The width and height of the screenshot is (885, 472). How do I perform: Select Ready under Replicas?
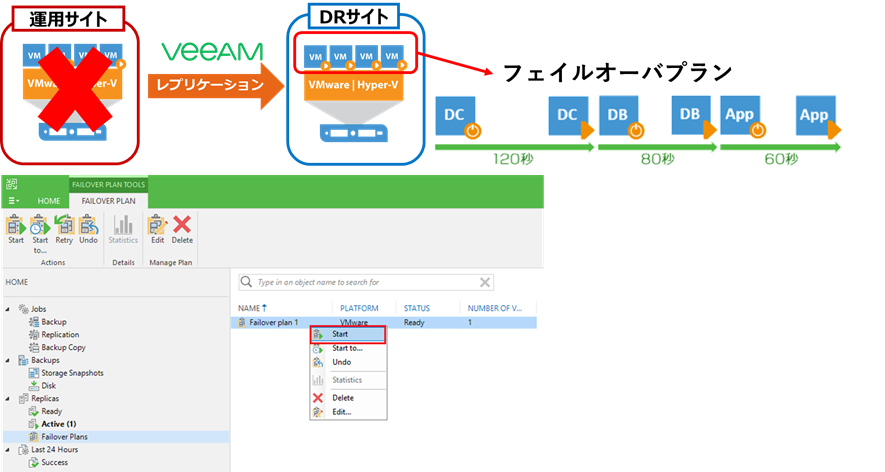pyautogui.click(x=51, y=412)
